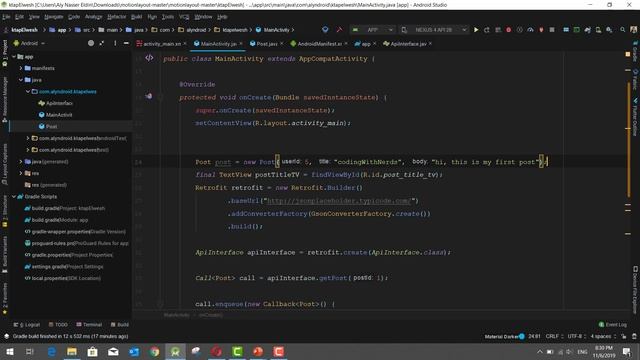Open File Explorer from the taskbar

pos(72,351)
